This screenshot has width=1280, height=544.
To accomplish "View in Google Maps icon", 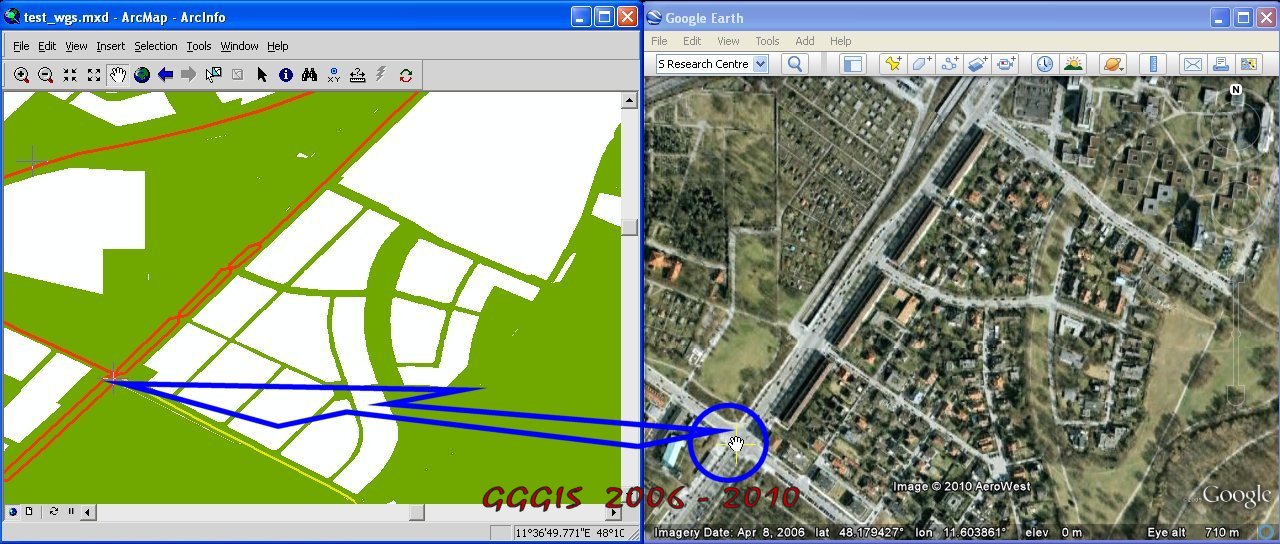I will 1248,64.
